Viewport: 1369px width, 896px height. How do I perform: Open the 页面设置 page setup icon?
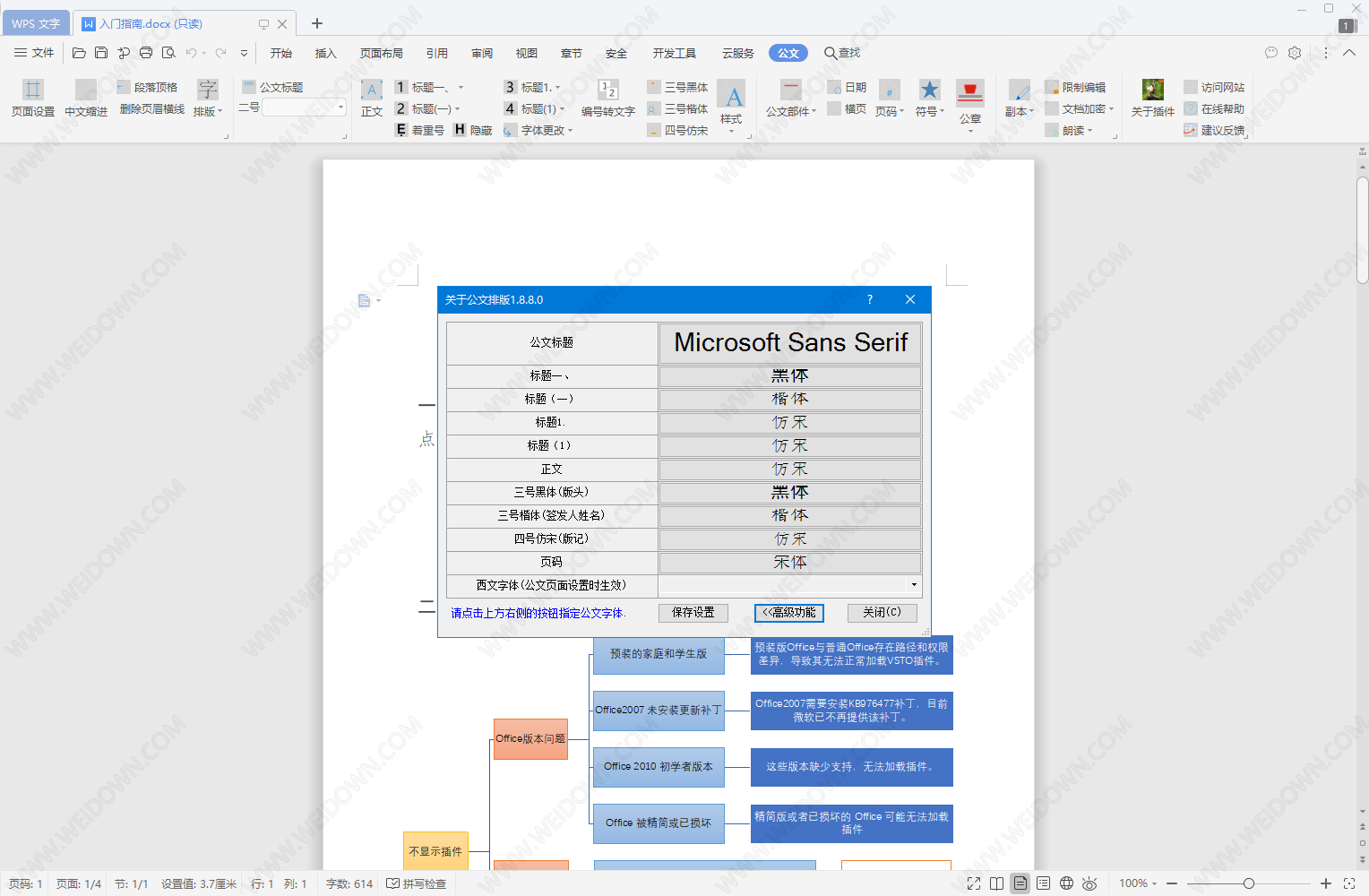point(33,98)
